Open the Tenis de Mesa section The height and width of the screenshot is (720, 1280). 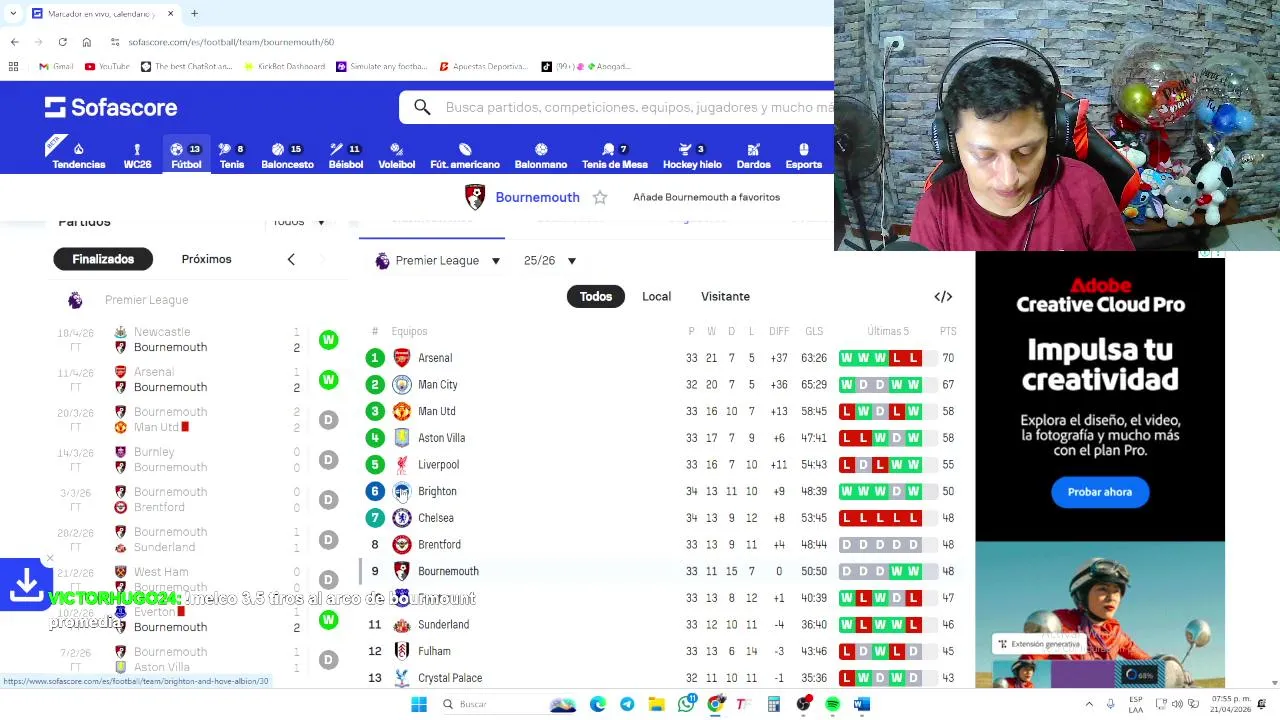point(615,155)
